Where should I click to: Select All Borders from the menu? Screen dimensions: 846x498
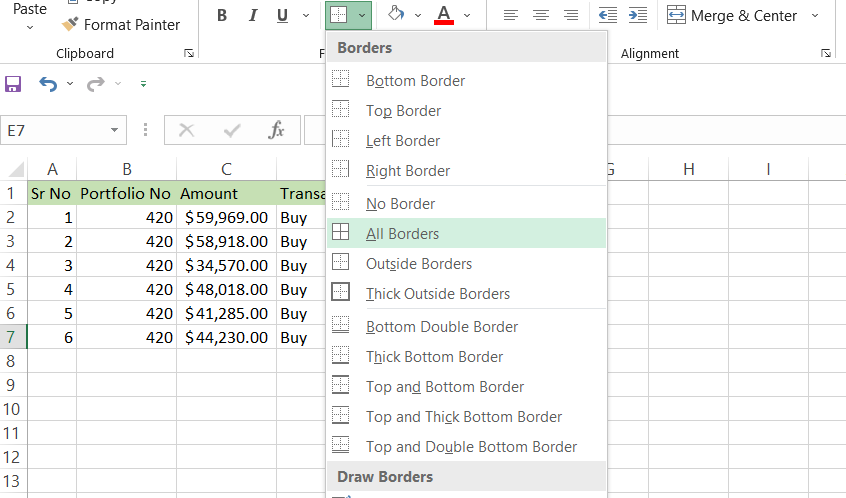click(402, 234)
